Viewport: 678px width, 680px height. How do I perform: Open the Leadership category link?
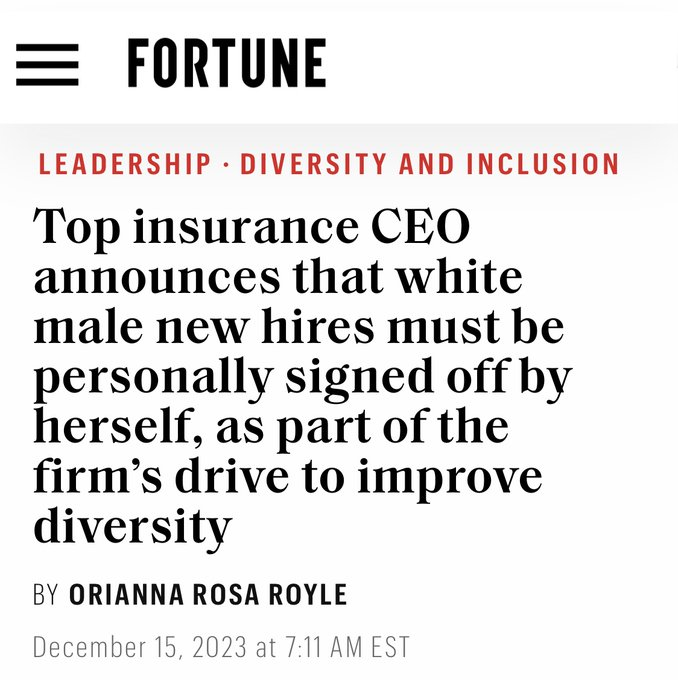tap(125, 164)
